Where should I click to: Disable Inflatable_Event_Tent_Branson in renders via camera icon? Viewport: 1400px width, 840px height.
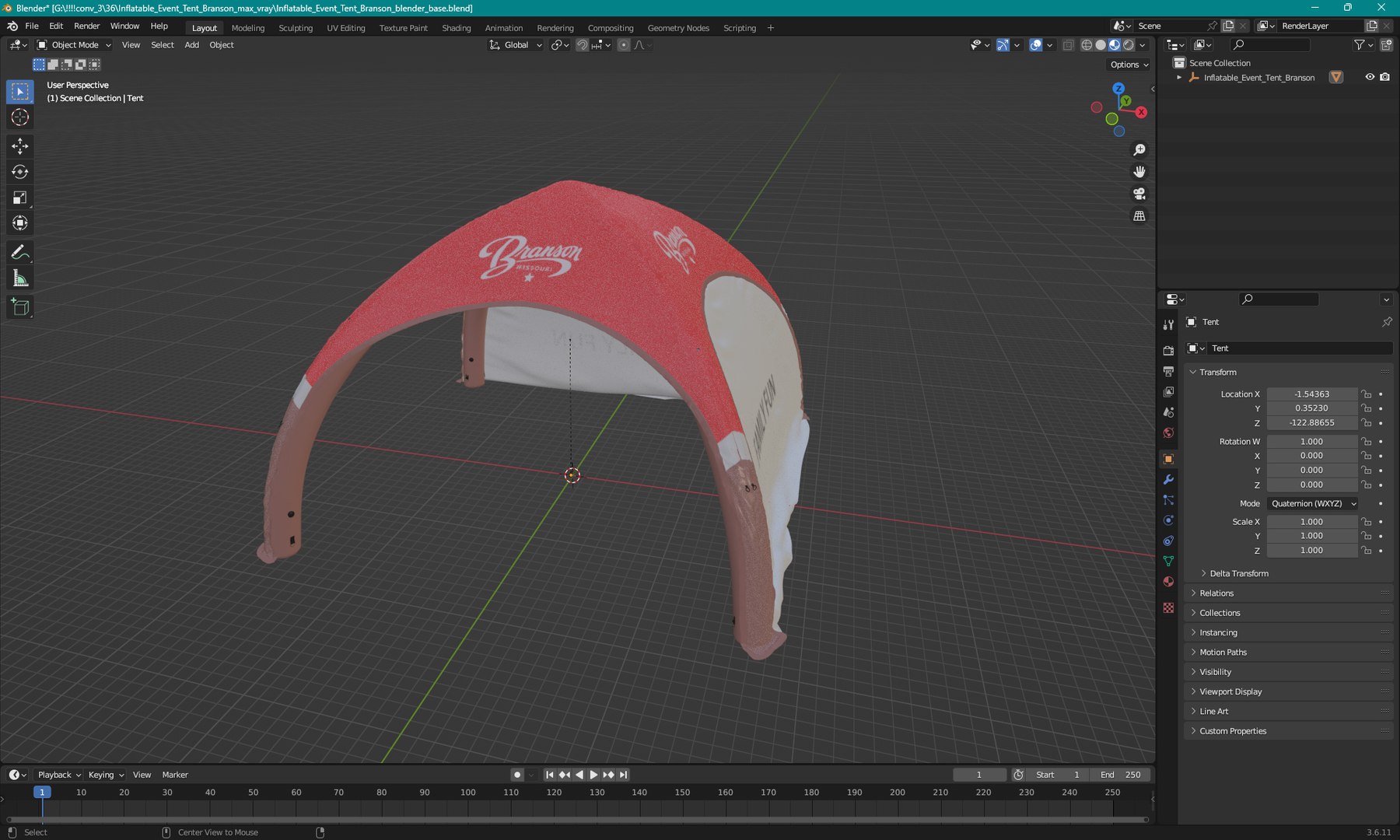pyautogui.click(x=1384, y=77)
